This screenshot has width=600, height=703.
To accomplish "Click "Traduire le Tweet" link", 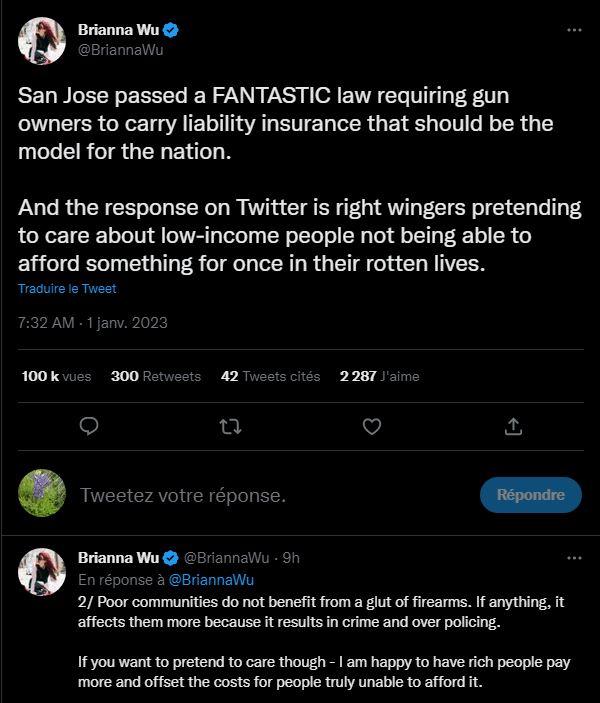I will [x=67, y=289].
